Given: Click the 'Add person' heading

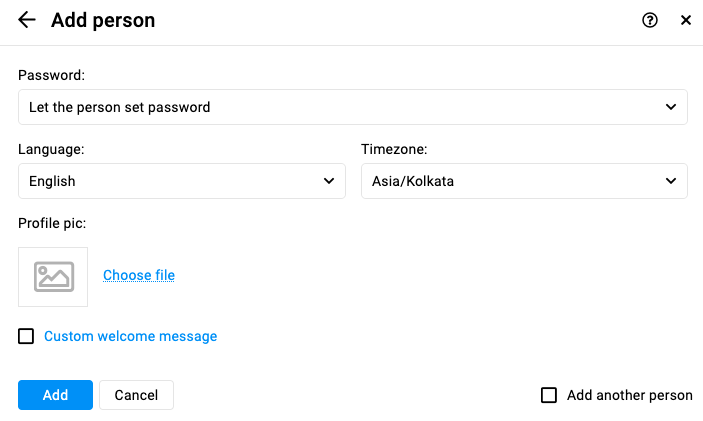Looking at the screenshot, I should (103, 20).
